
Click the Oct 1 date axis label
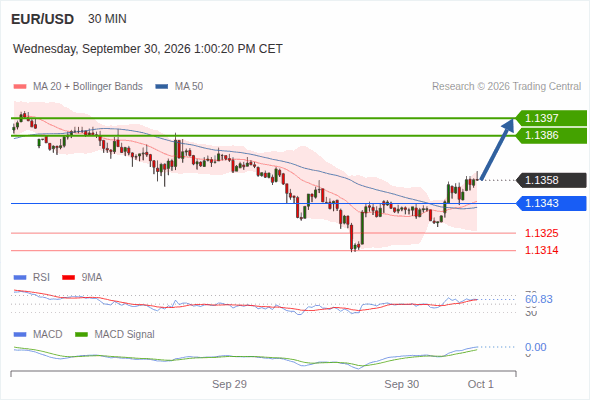[x=481, y=384]
